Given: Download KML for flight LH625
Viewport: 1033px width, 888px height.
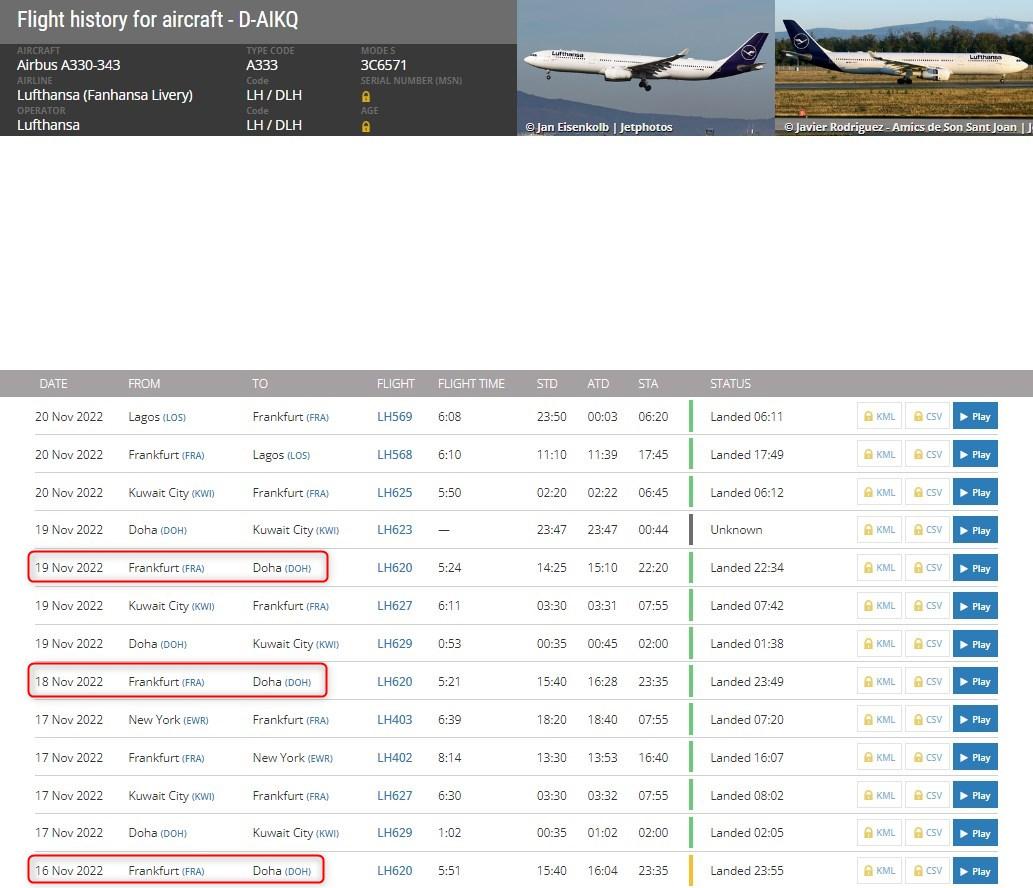Looking at the screenshot, I should tap(879, 492).
